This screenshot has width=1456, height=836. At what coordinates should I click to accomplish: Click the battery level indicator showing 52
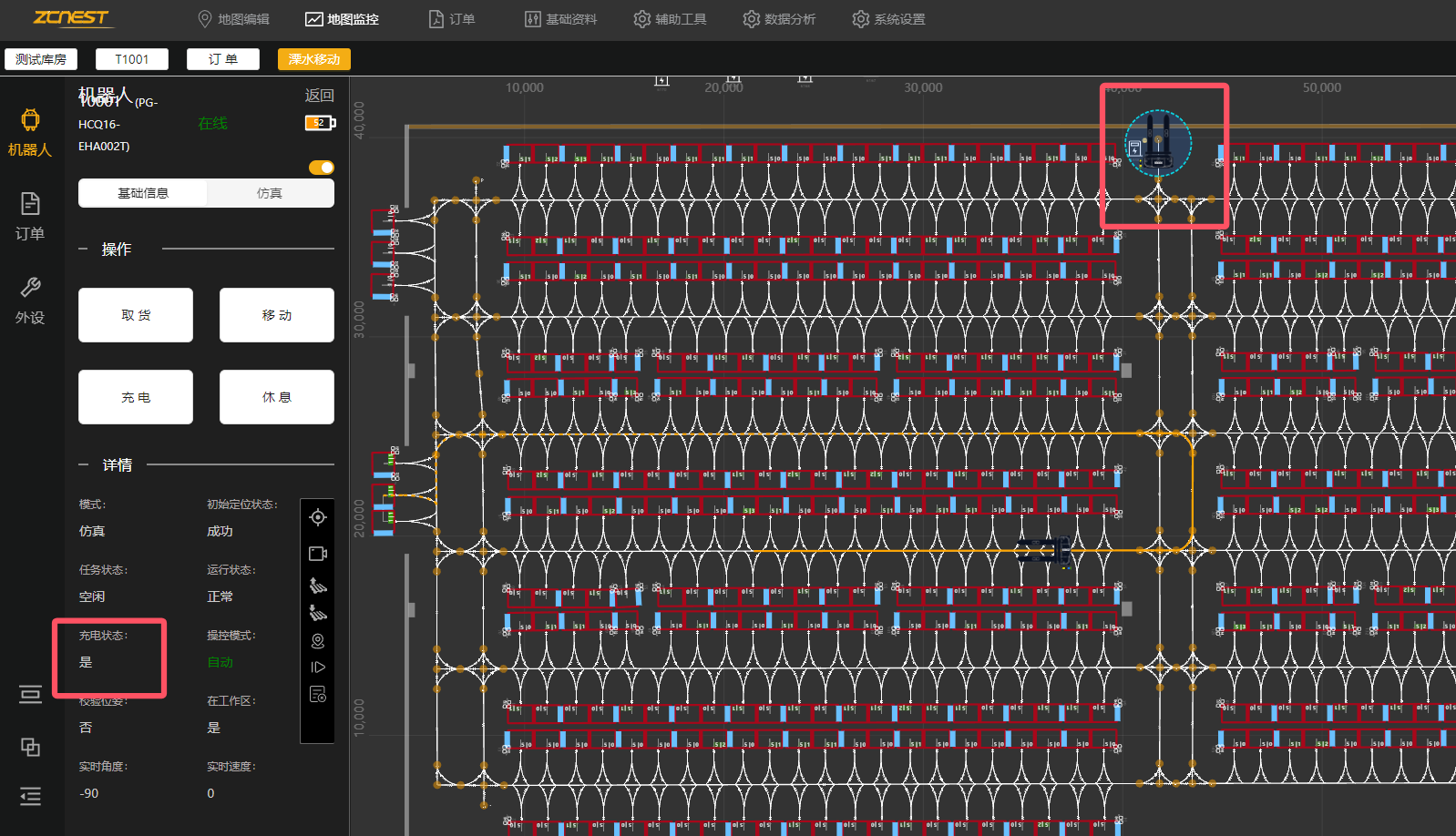[320, 122]
